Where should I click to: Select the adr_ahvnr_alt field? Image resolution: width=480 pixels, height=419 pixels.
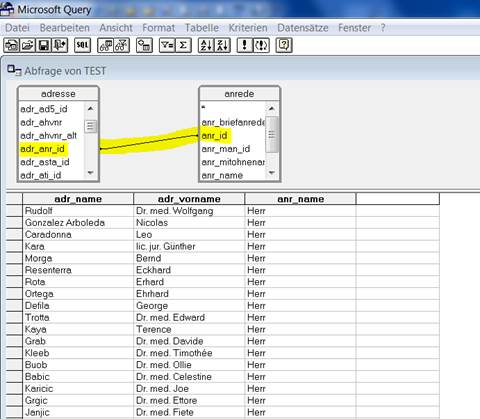48,136
